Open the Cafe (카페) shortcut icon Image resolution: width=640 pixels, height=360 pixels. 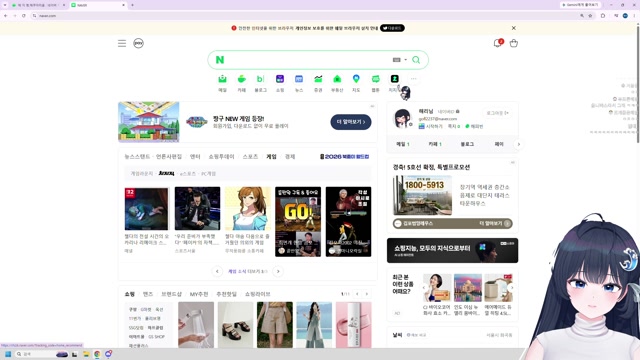tap(242, 79)
